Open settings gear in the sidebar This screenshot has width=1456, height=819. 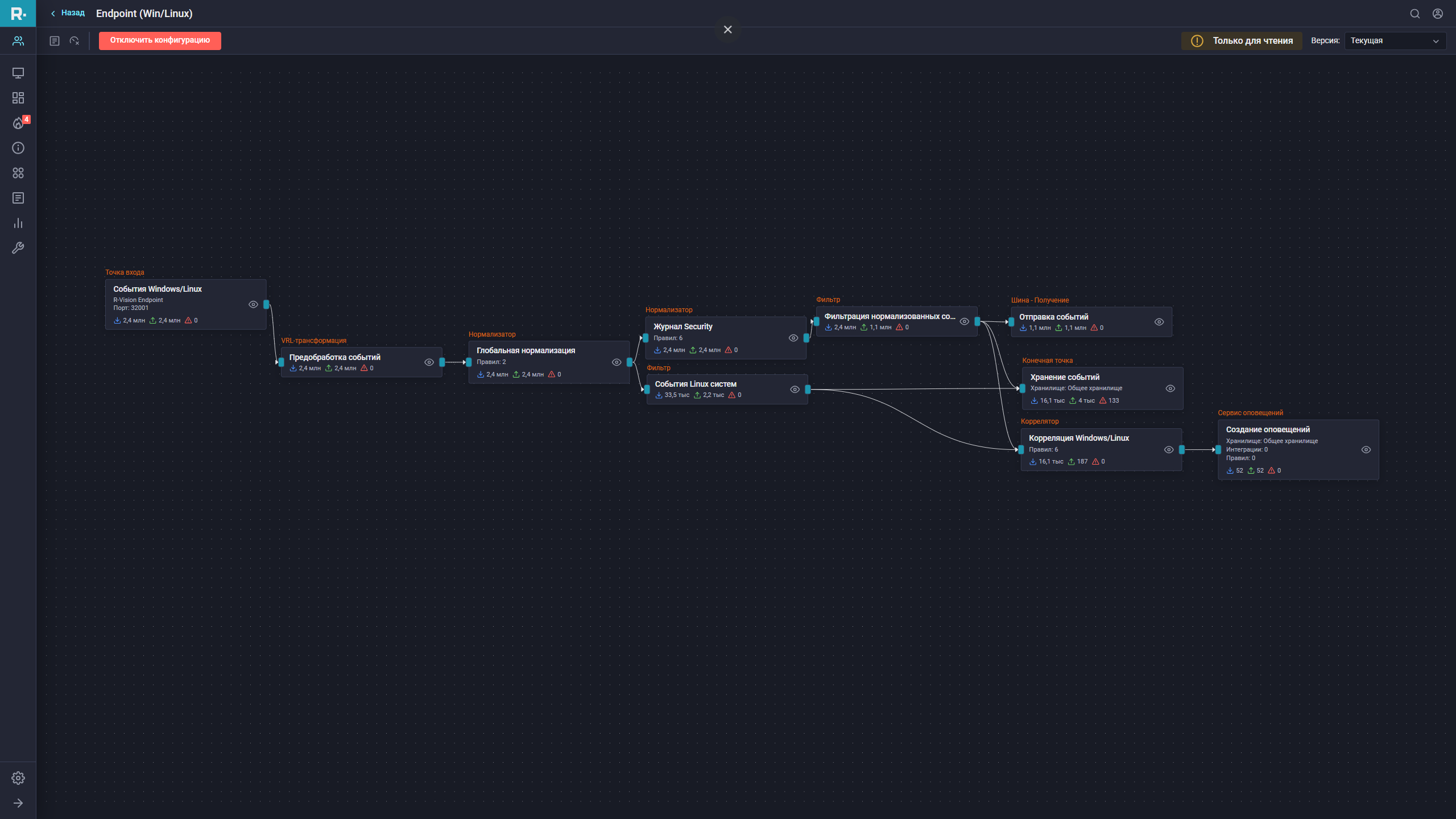[x=18, y=778]
